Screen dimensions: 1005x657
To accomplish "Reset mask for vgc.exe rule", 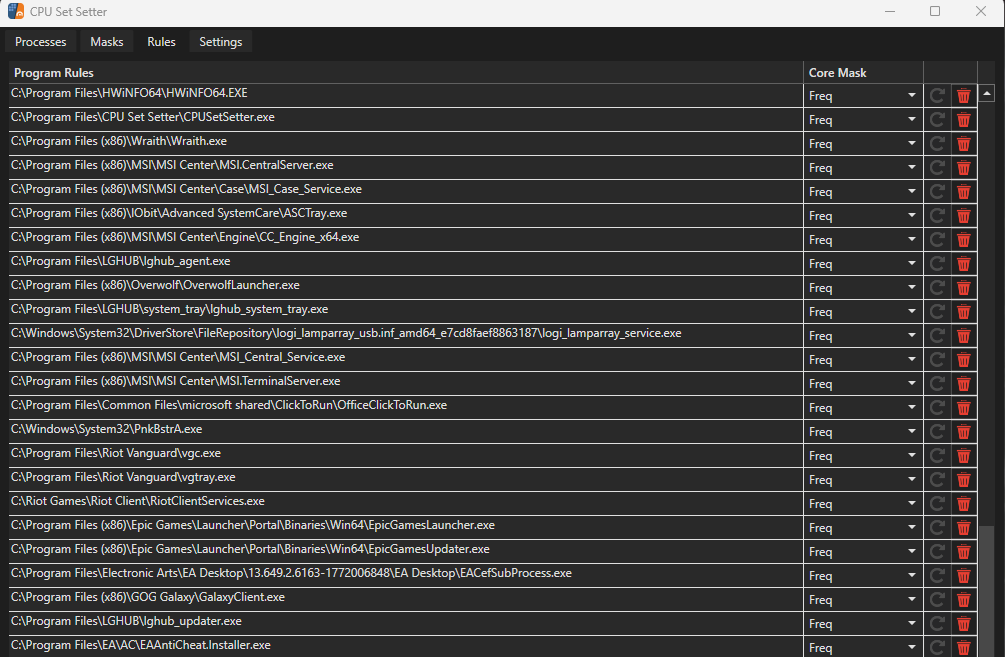I will click(x=937, y=456).
